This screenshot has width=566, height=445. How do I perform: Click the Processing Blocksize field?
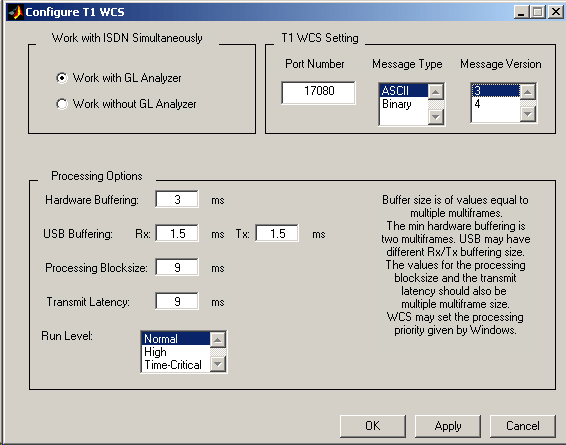click(177, 267)
